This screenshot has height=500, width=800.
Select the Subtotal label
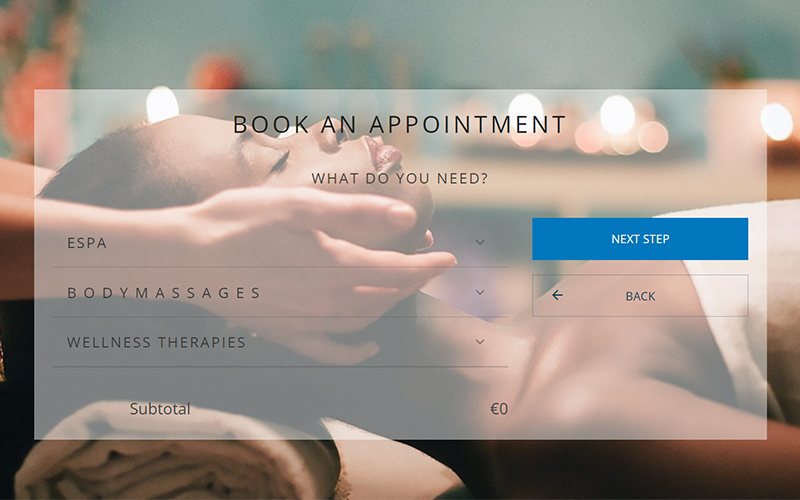[160, 409]
